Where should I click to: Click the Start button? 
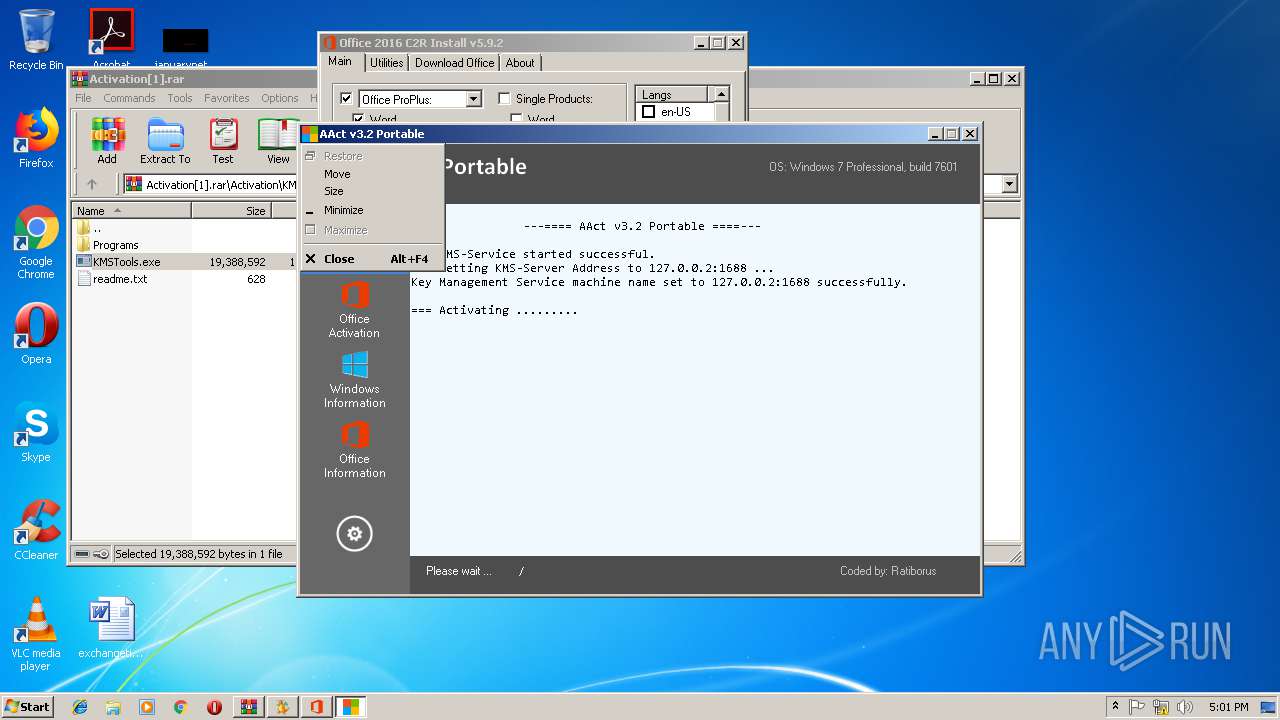[x=27, y=707]
